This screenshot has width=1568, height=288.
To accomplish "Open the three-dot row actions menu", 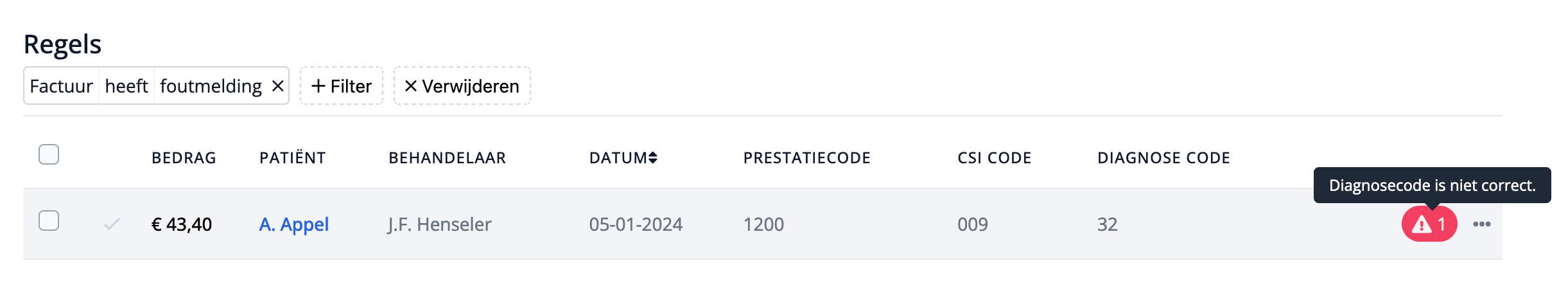I will [1481, 224].
